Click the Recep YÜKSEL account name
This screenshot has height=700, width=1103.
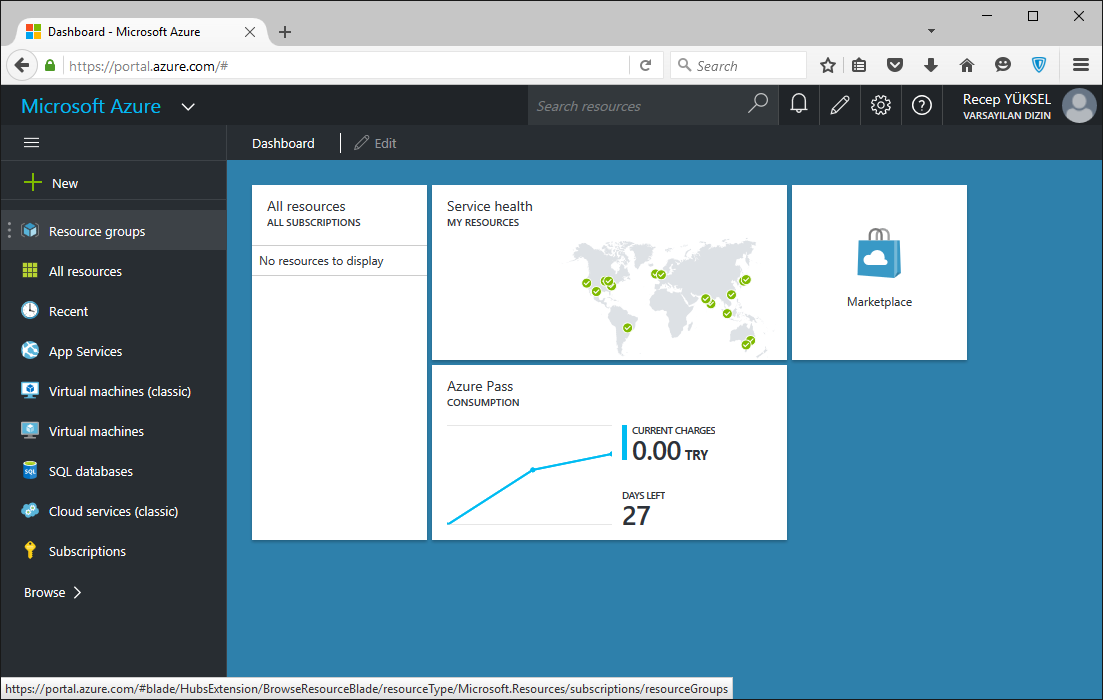tap(1007, 99)
